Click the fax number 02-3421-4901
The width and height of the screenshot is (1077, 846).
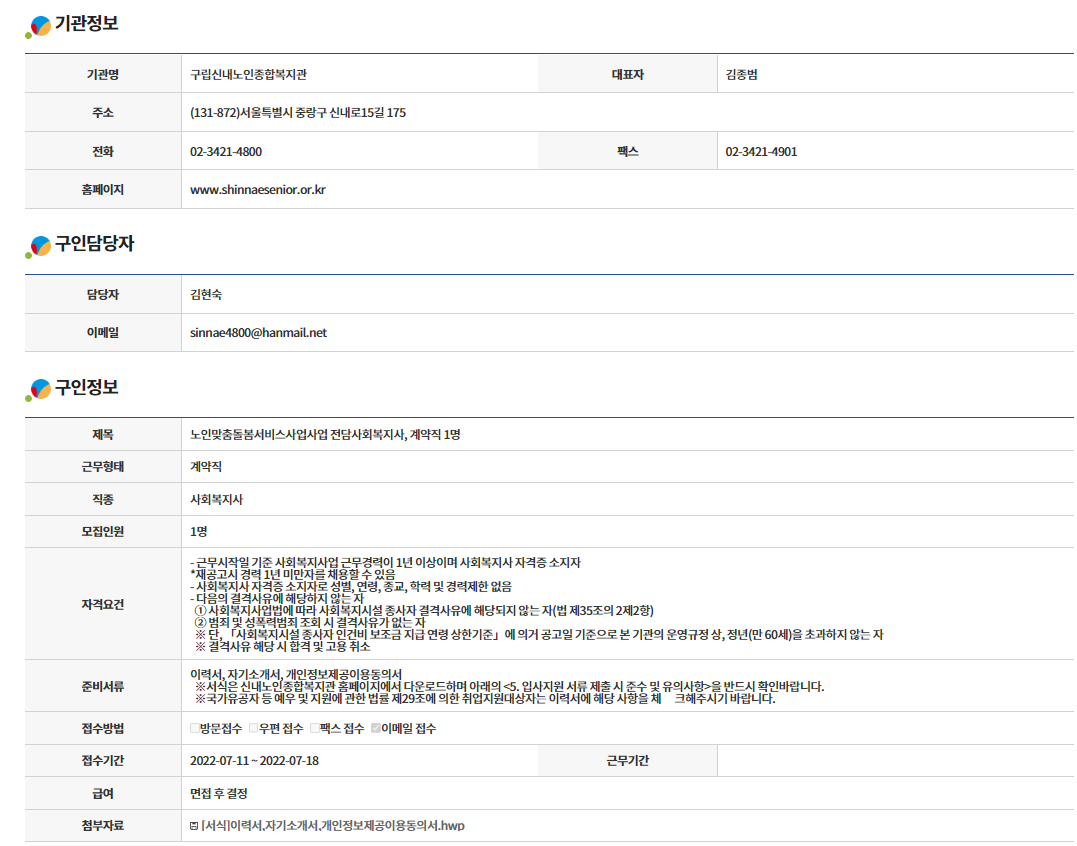tap(761, 152)
